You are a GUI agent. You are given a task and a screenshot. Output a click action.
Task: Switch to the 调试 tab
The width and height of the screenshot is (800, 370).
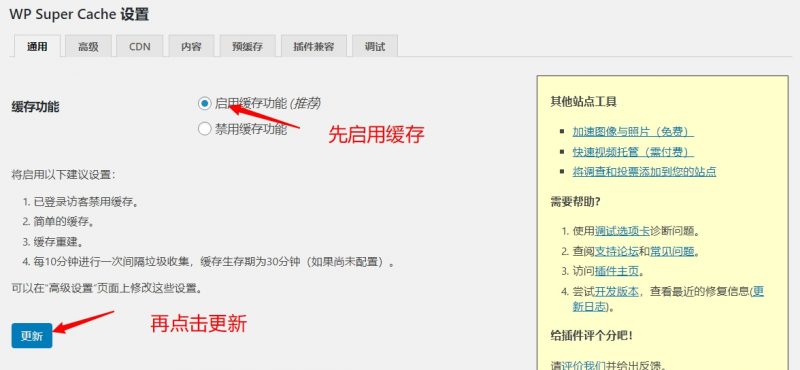click(x=375, y=46)
